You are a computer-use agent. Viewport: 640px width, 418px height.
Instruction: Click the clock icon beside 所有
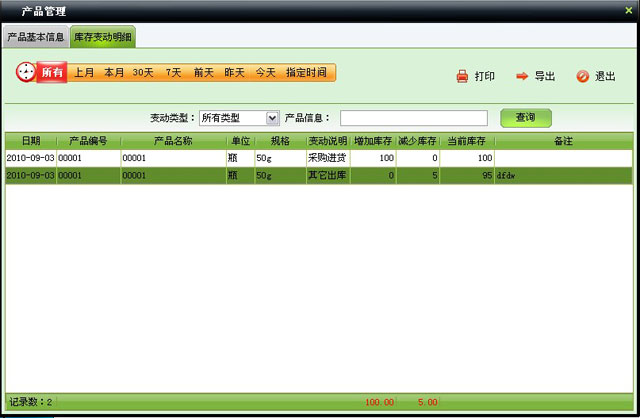pyautogui.click(x=26, y=72)
